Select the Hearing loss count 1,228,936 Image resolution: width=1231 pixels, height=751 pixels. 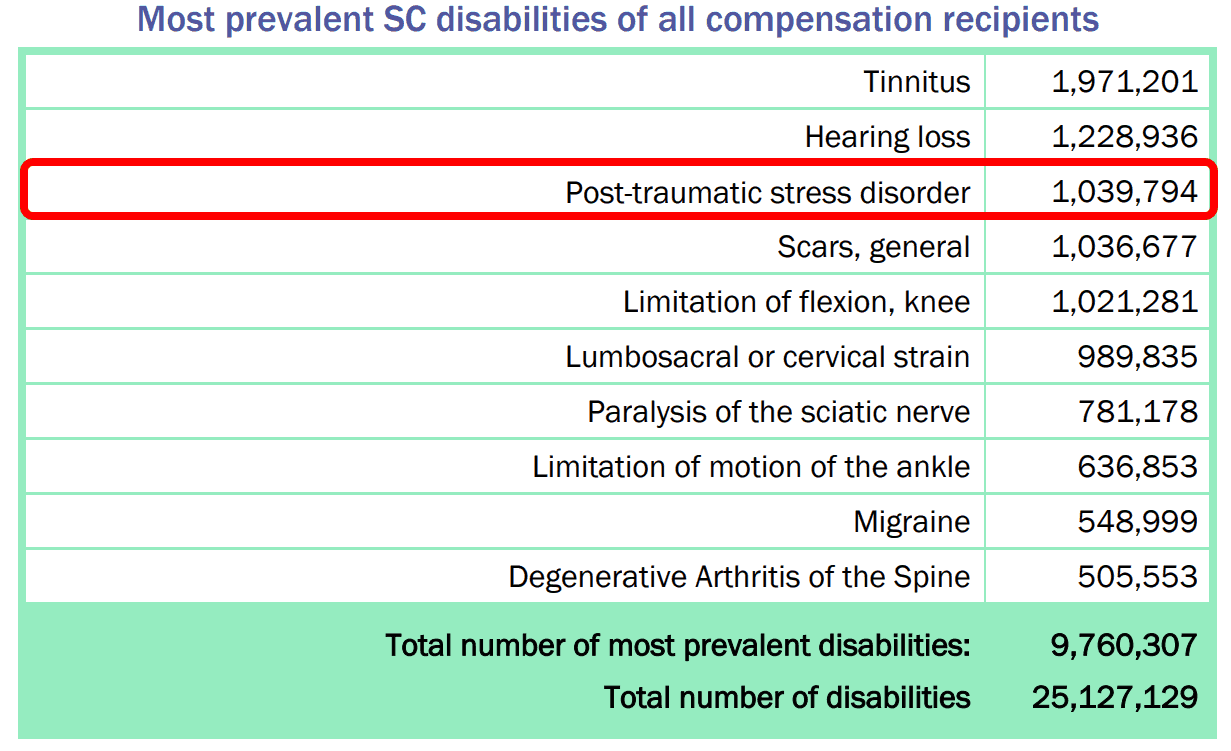pos(1124,137)
